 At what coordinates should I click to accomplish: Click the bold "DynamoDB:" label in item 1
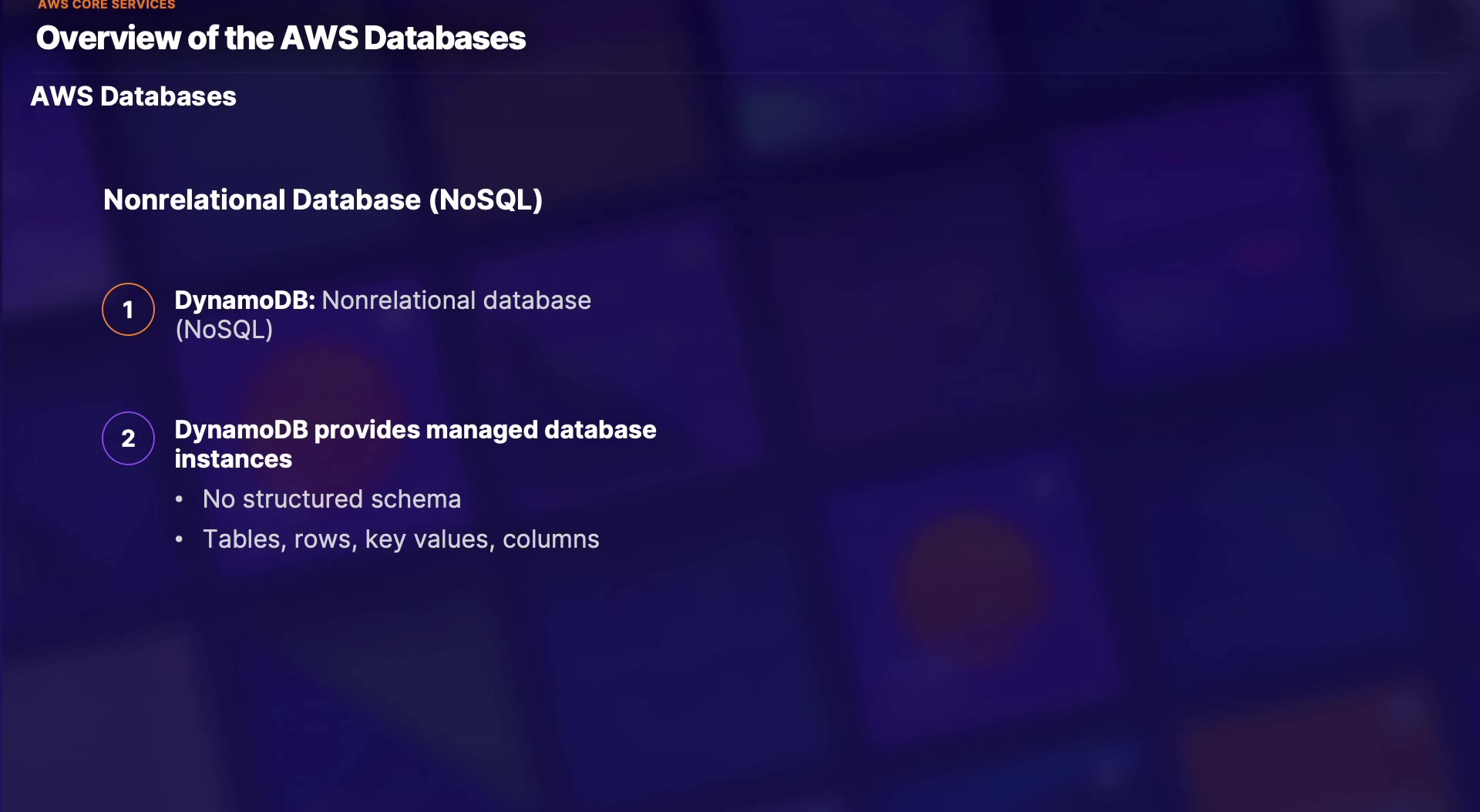[x=244, y=300]
